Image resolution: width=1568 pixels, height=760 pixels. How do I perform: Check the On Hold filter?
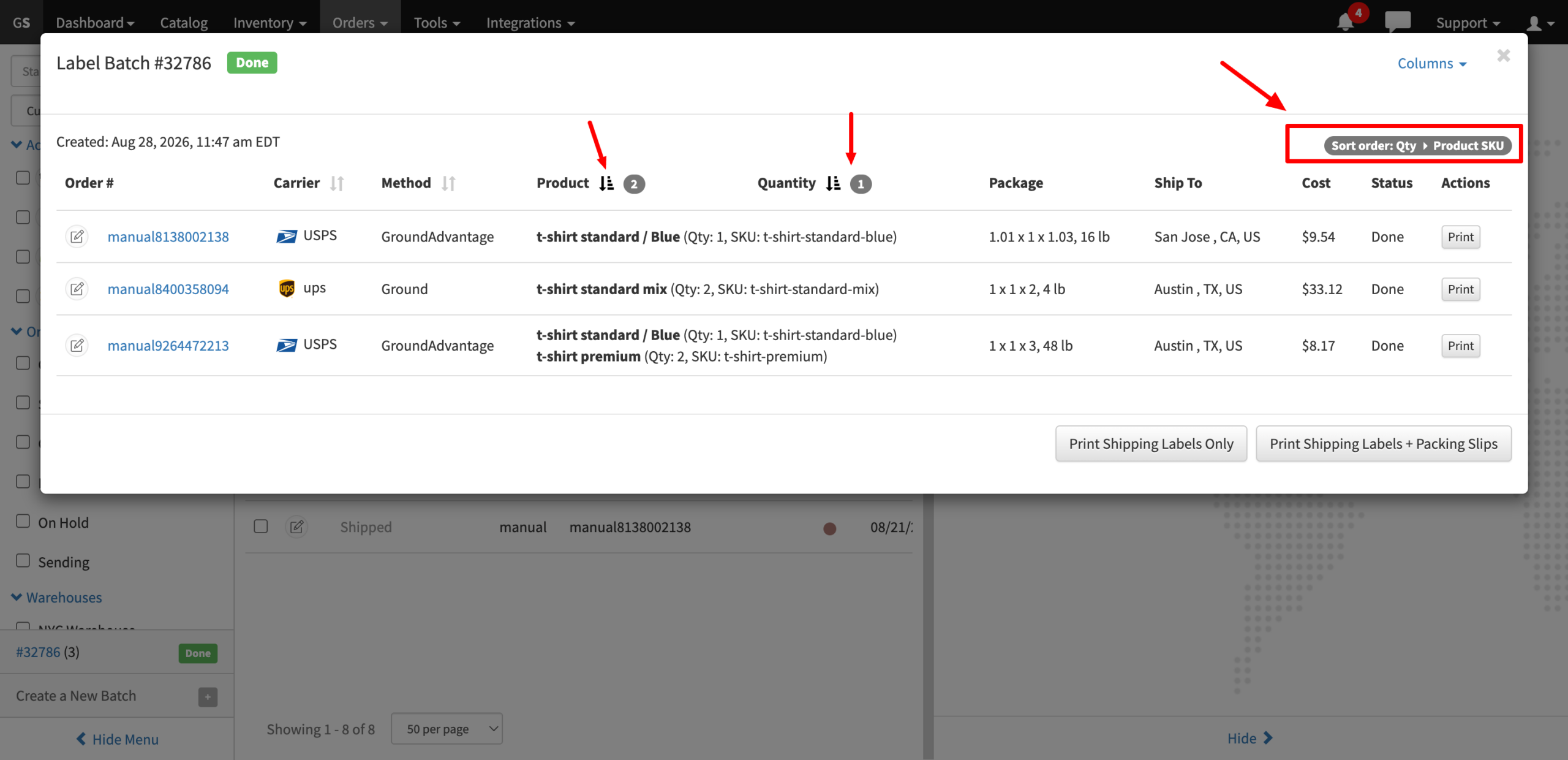(23, 522)
